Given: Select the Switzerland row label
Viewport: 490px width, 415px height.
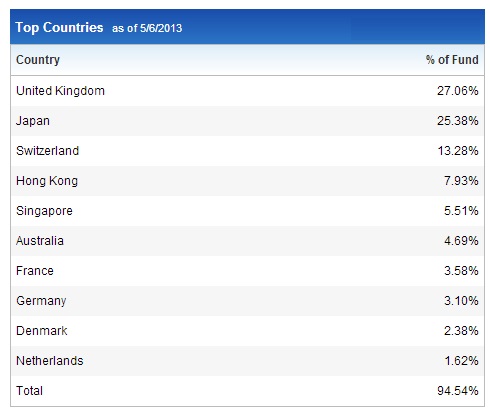Looking at the screenshot, I should 47,151.
